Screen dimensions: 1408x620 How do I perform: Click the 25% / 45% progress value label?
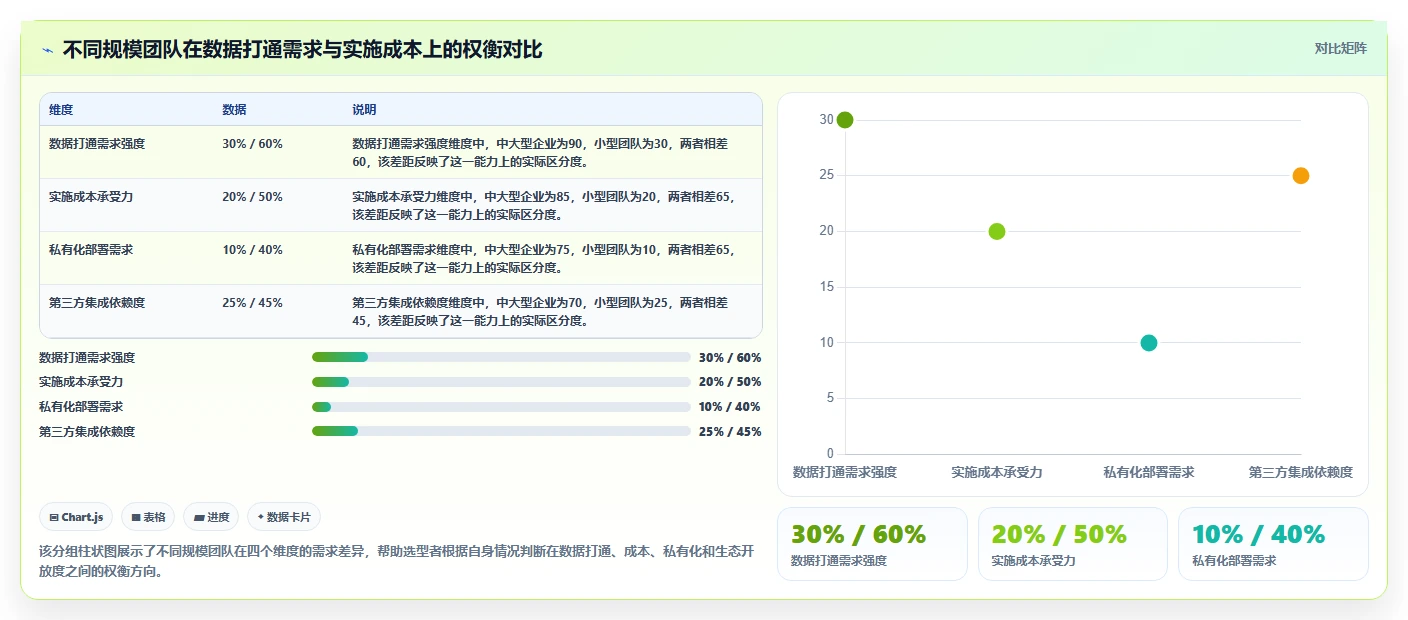click(x=730, y=432)
